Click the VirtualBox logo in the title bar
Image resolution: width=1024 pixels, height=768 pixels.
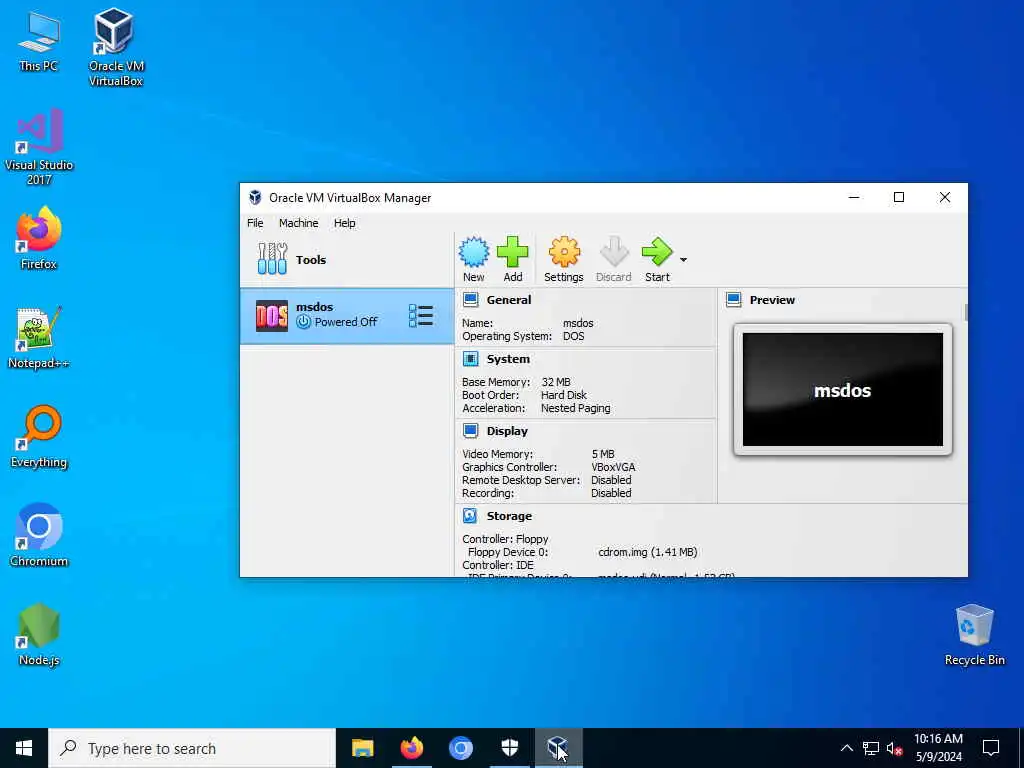click(255, 198)
